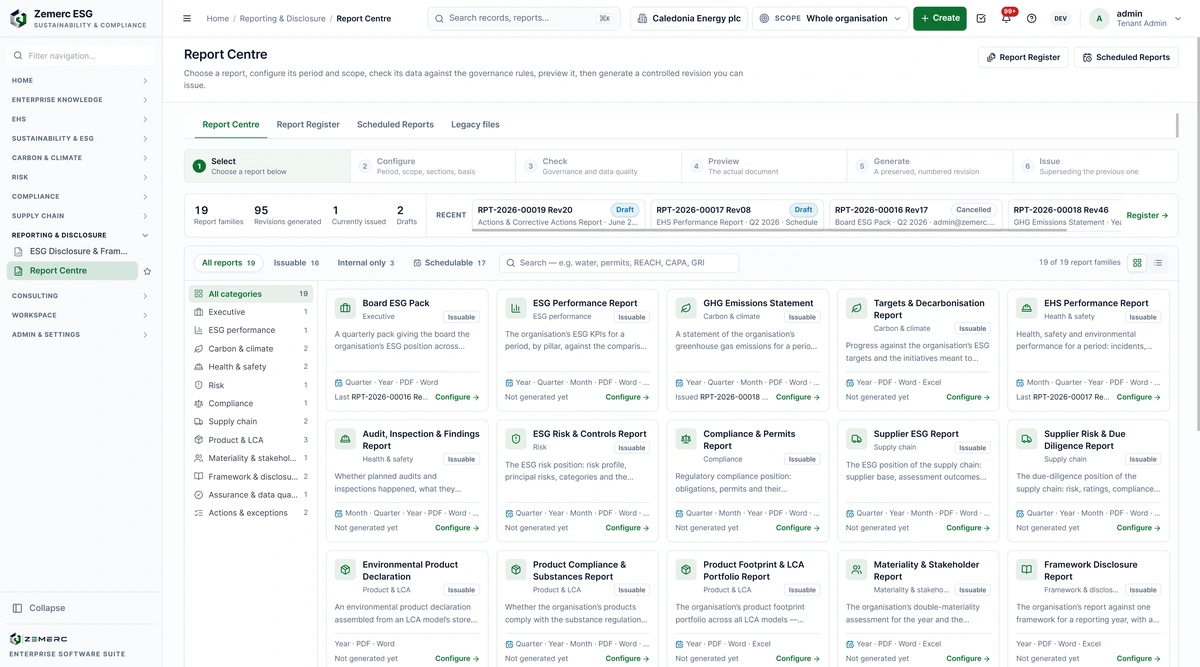Click the Caledonia Energy plc organisation selector
Image resolution: width=1200 pixels, height=667 pixels.
coord(688,18)
